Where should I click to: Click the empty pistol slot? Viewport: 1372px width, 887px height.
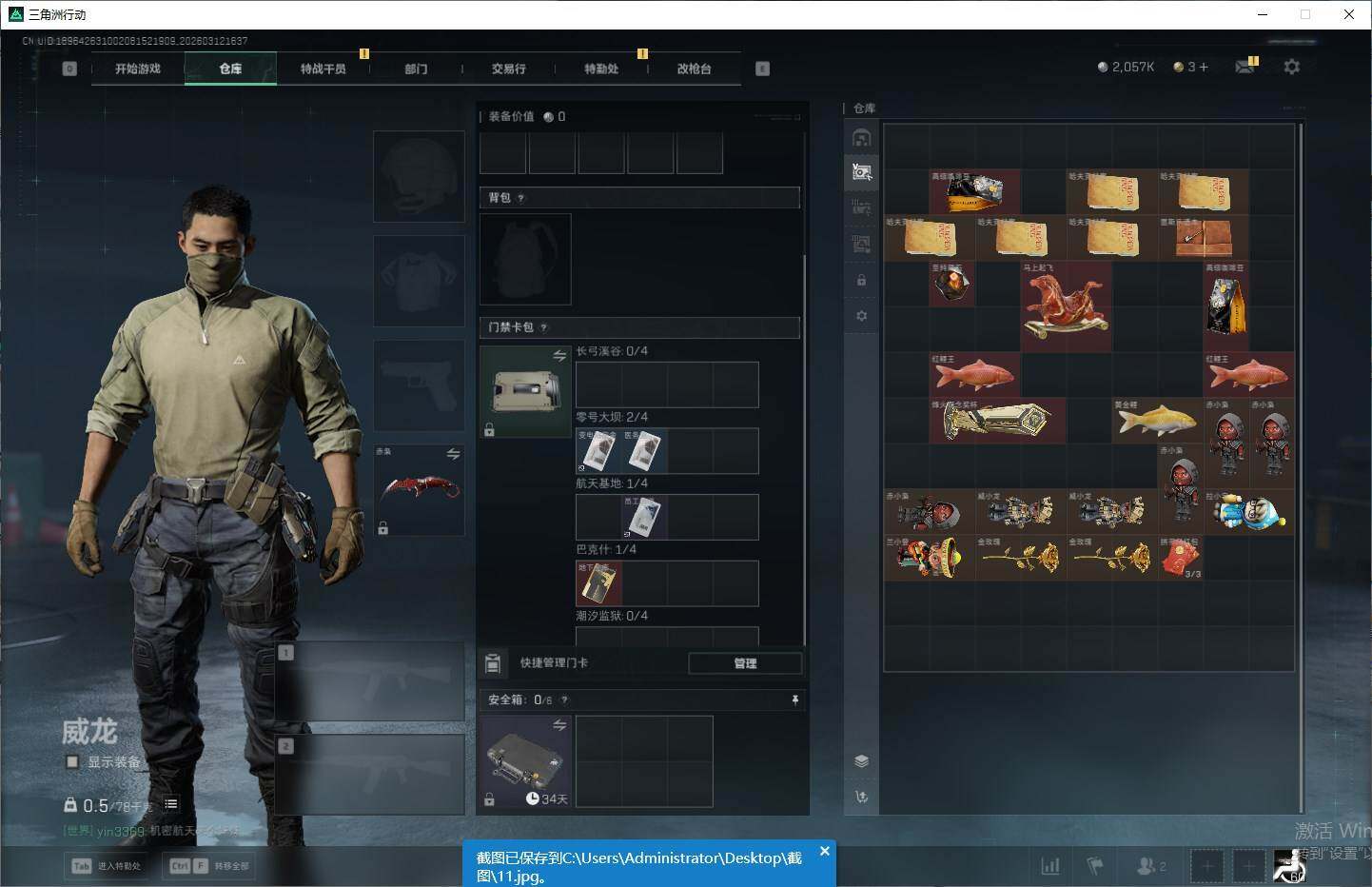point(420,385)
